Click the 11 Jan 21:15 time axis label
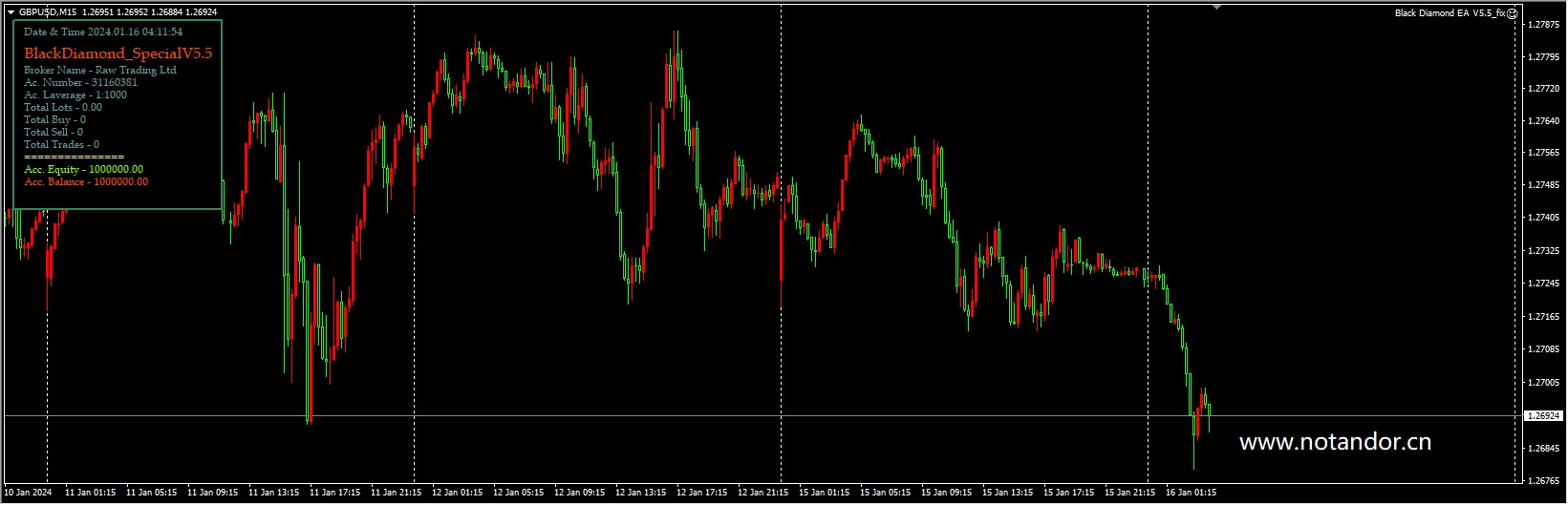 (x=397, y=494)
